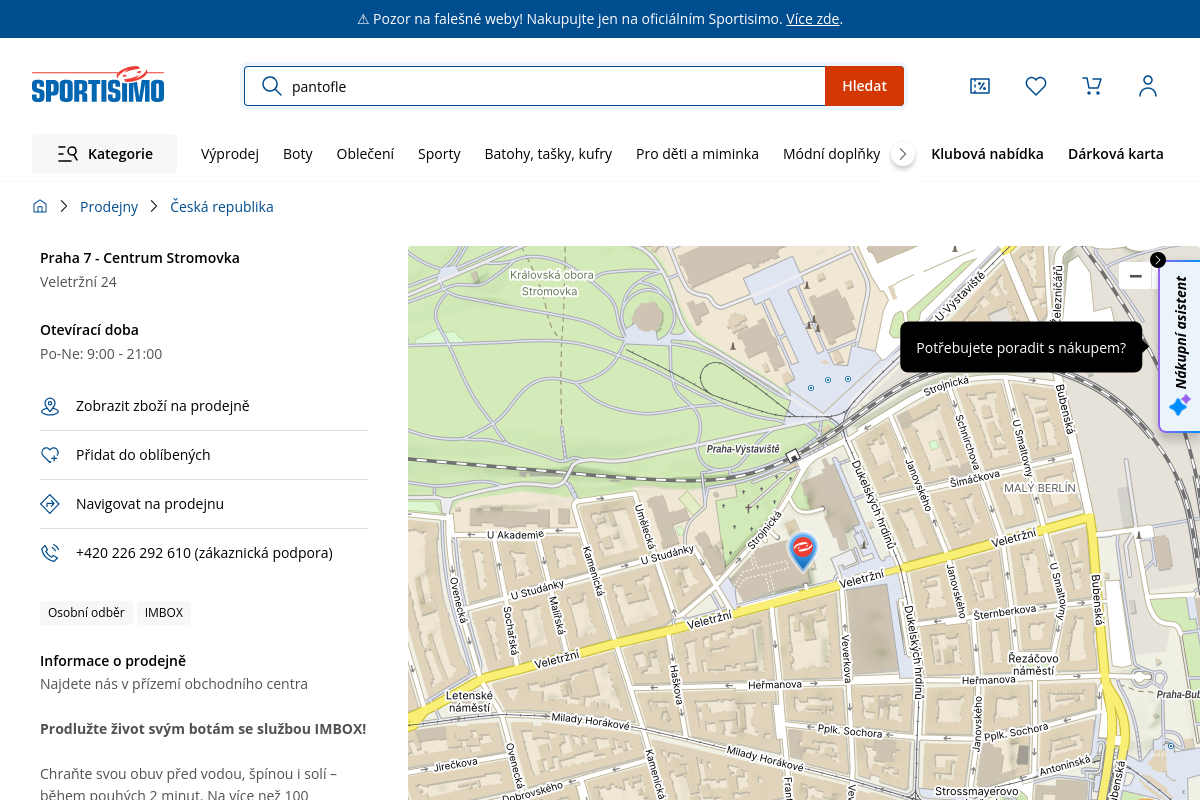The height and width of the screenshot is (800, 1200).
Task: Go to Prodejny breadcrumb
Action: [109, 207]
